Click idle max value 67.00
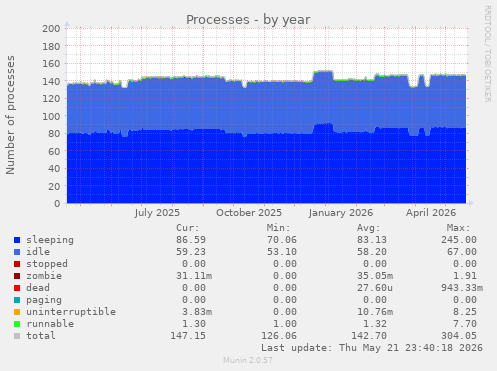497x371 pixels. point(462,252)
